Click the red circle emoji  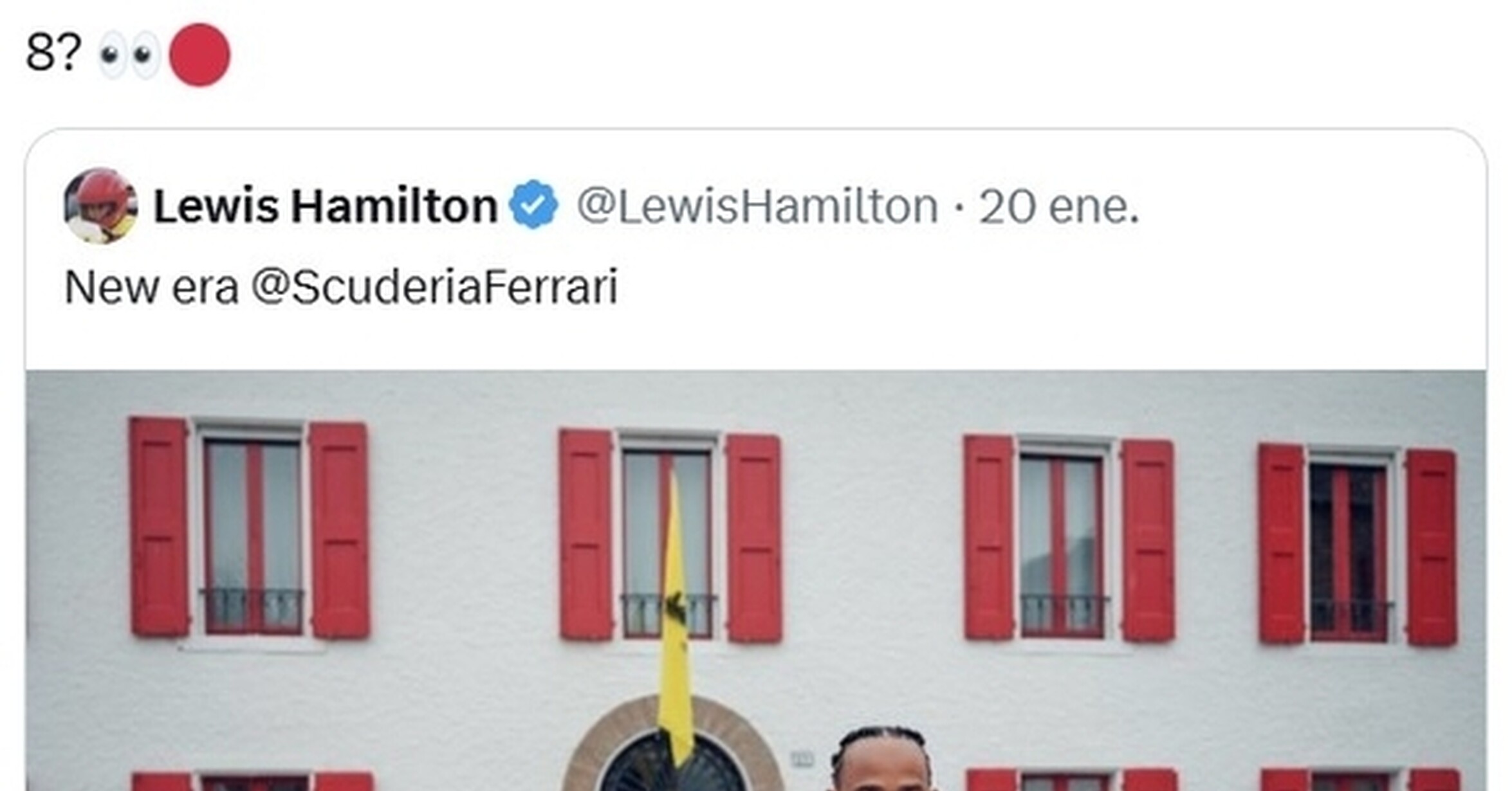199,55
